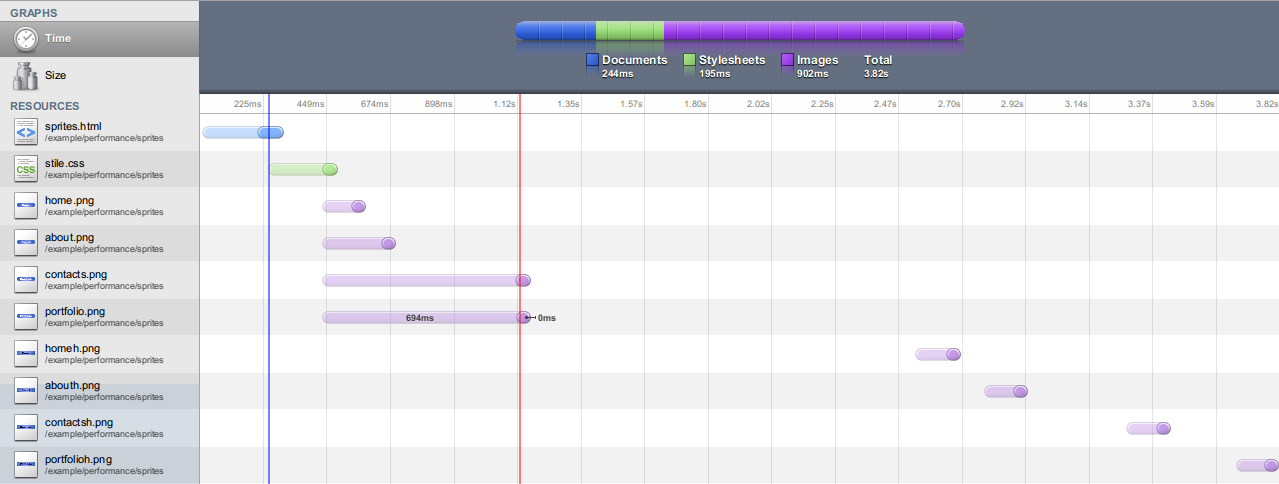
Task: Click the 2.02s ruler mark
Action: pyautogui.click(x=758, y=103)
